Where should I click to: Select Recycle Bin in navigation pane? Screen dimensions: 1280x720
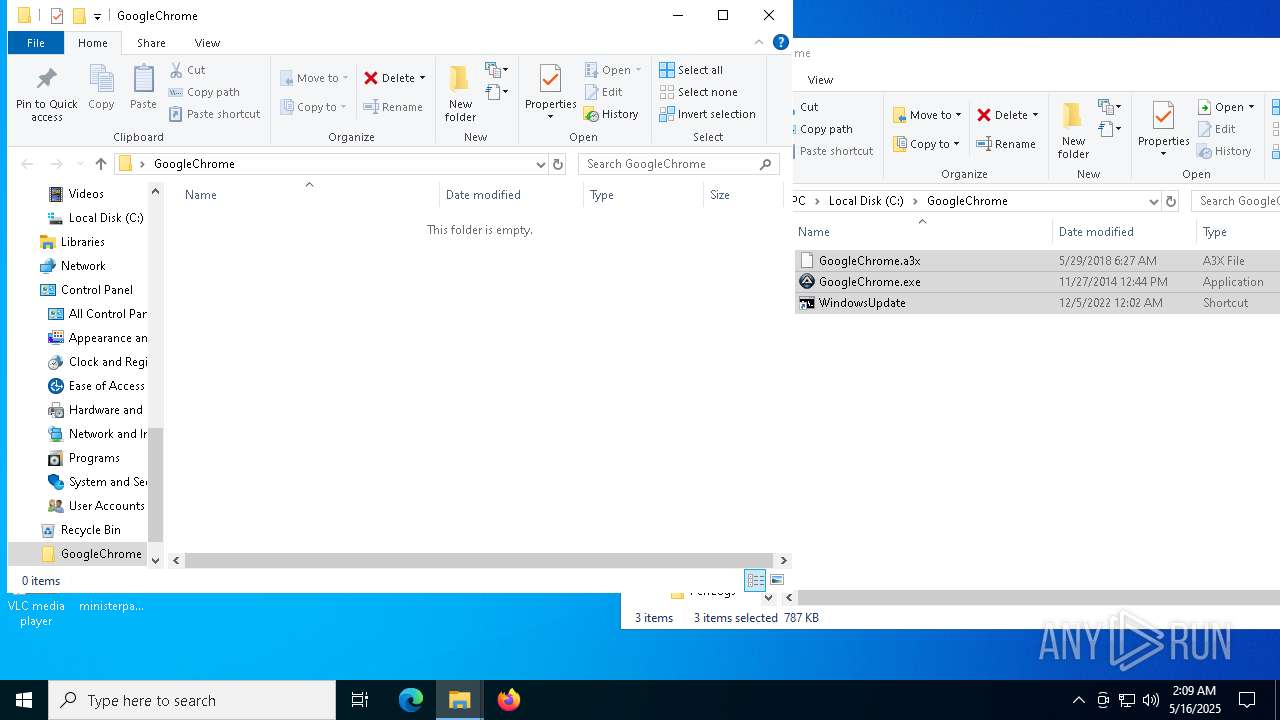[90, 530]
